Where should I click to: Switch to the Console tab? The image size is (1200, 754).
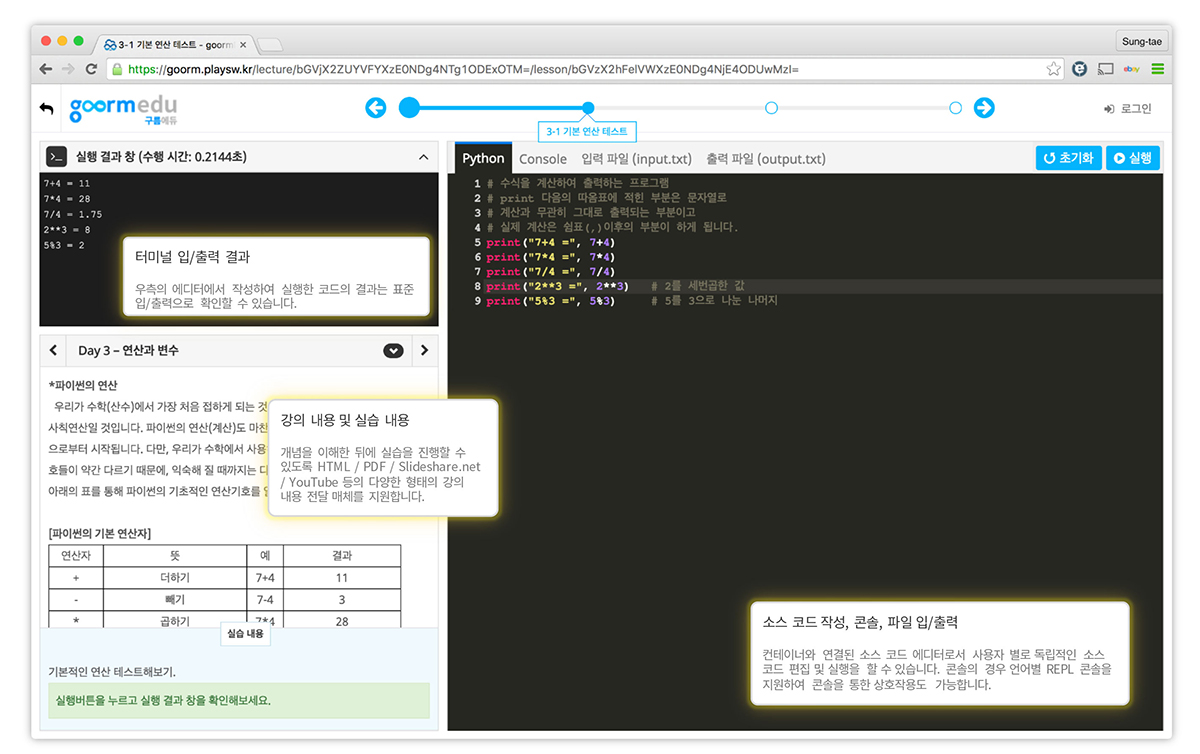543,159
